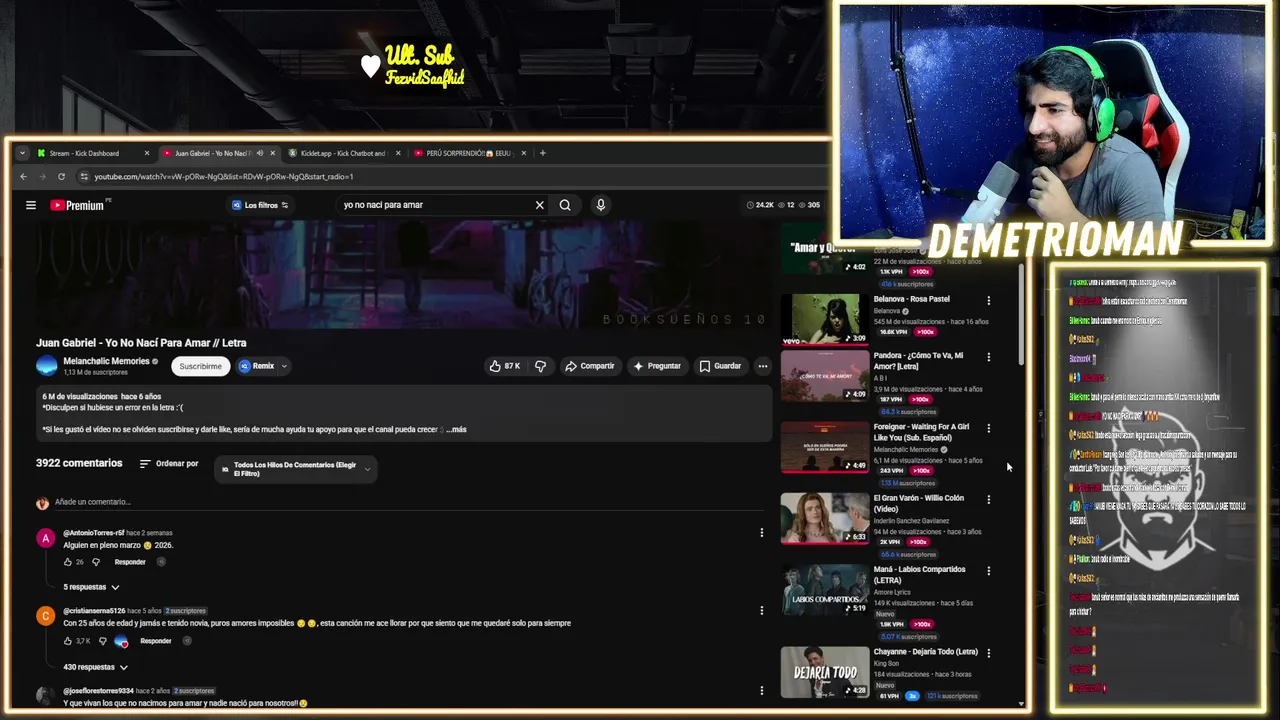Close Kicklet.app tab

tap(398, 153)
